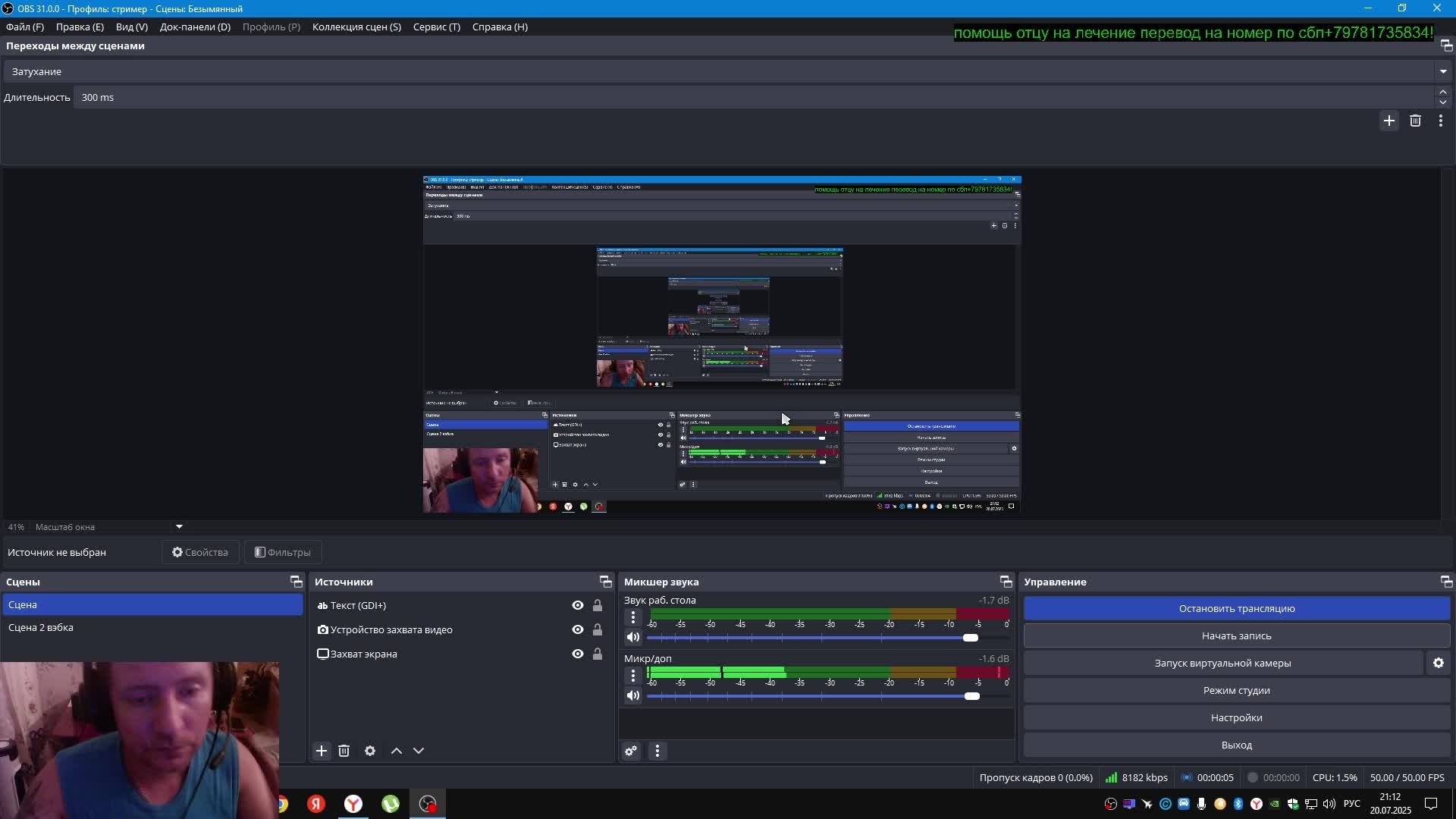Move source up with arrow icon
The image size is (1456, 819).
pos(396,751)
